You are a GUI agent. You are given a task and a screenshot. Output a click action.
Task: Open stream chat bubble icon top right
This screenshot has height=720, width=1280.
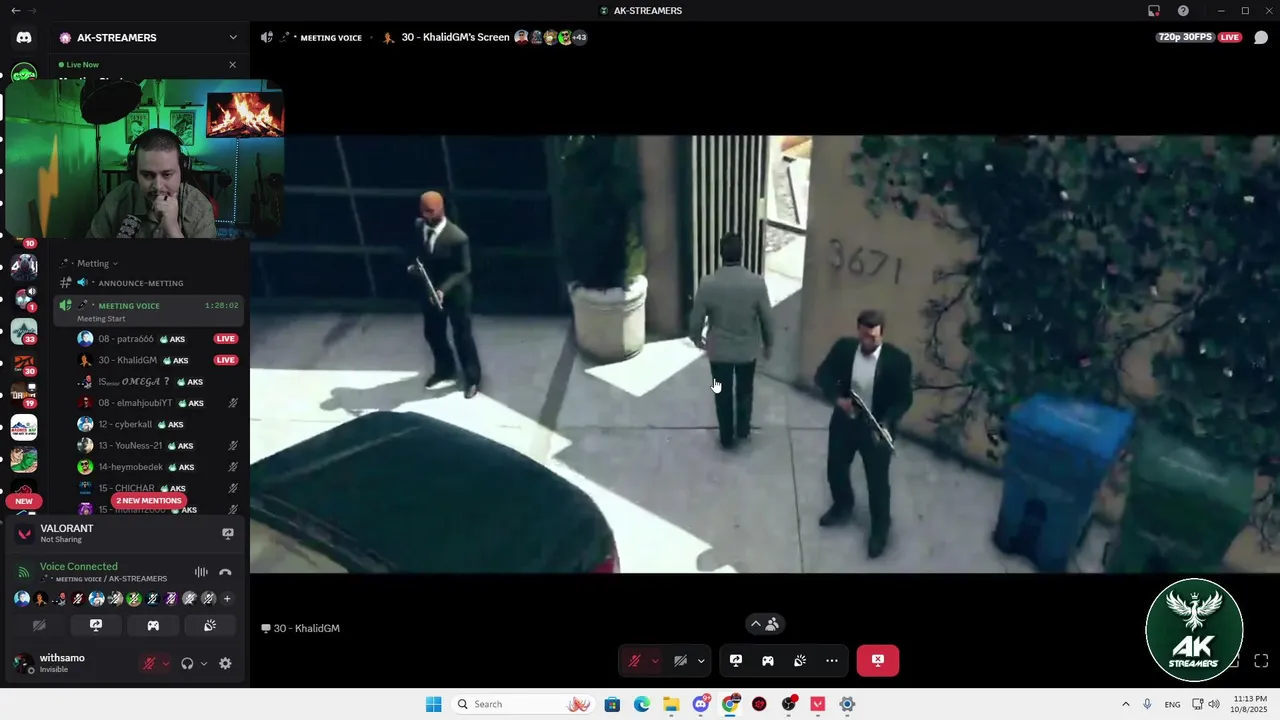coord(1261,37)
